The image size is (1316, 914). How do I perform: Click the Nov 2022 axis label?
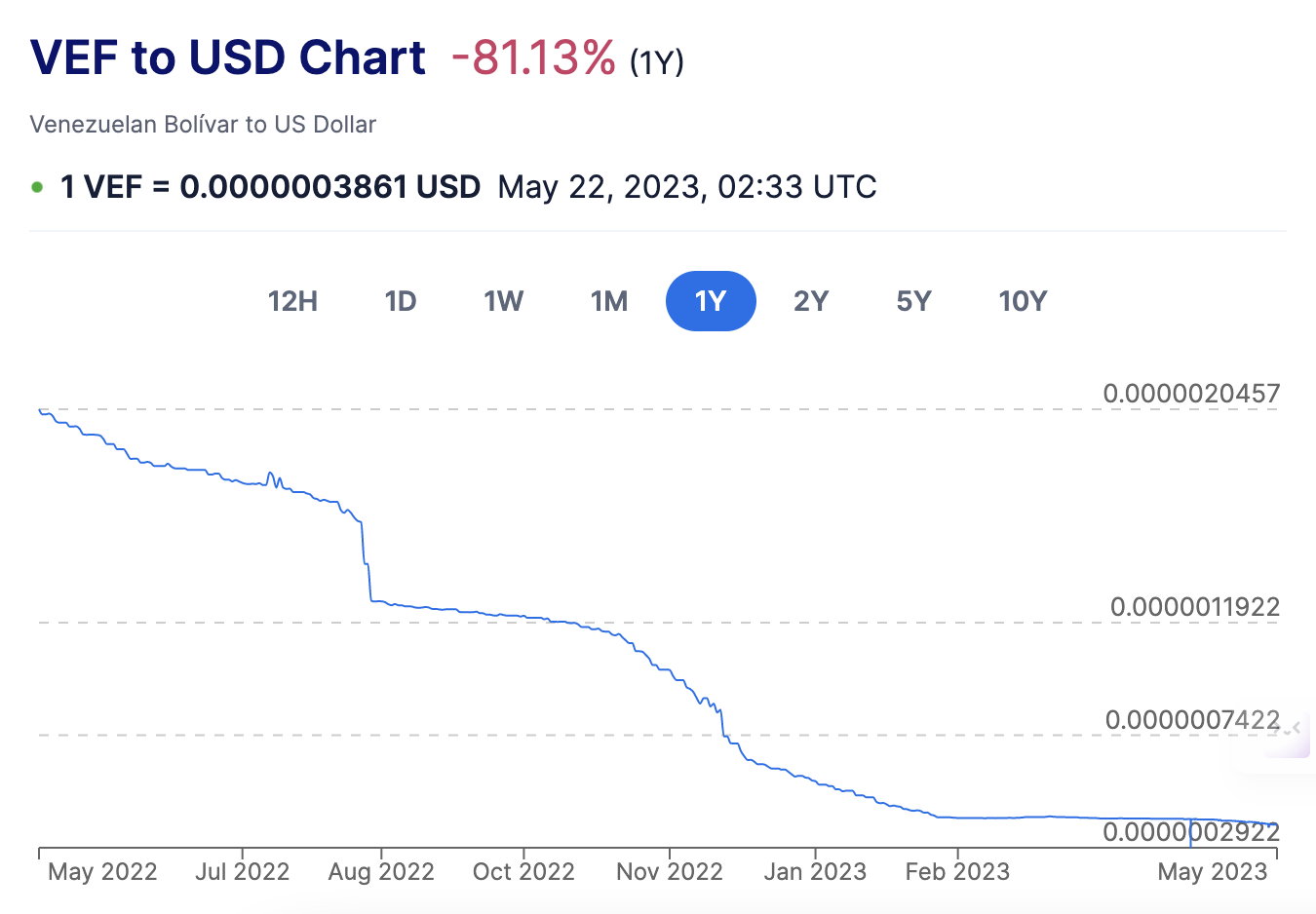tap(670, 871)
